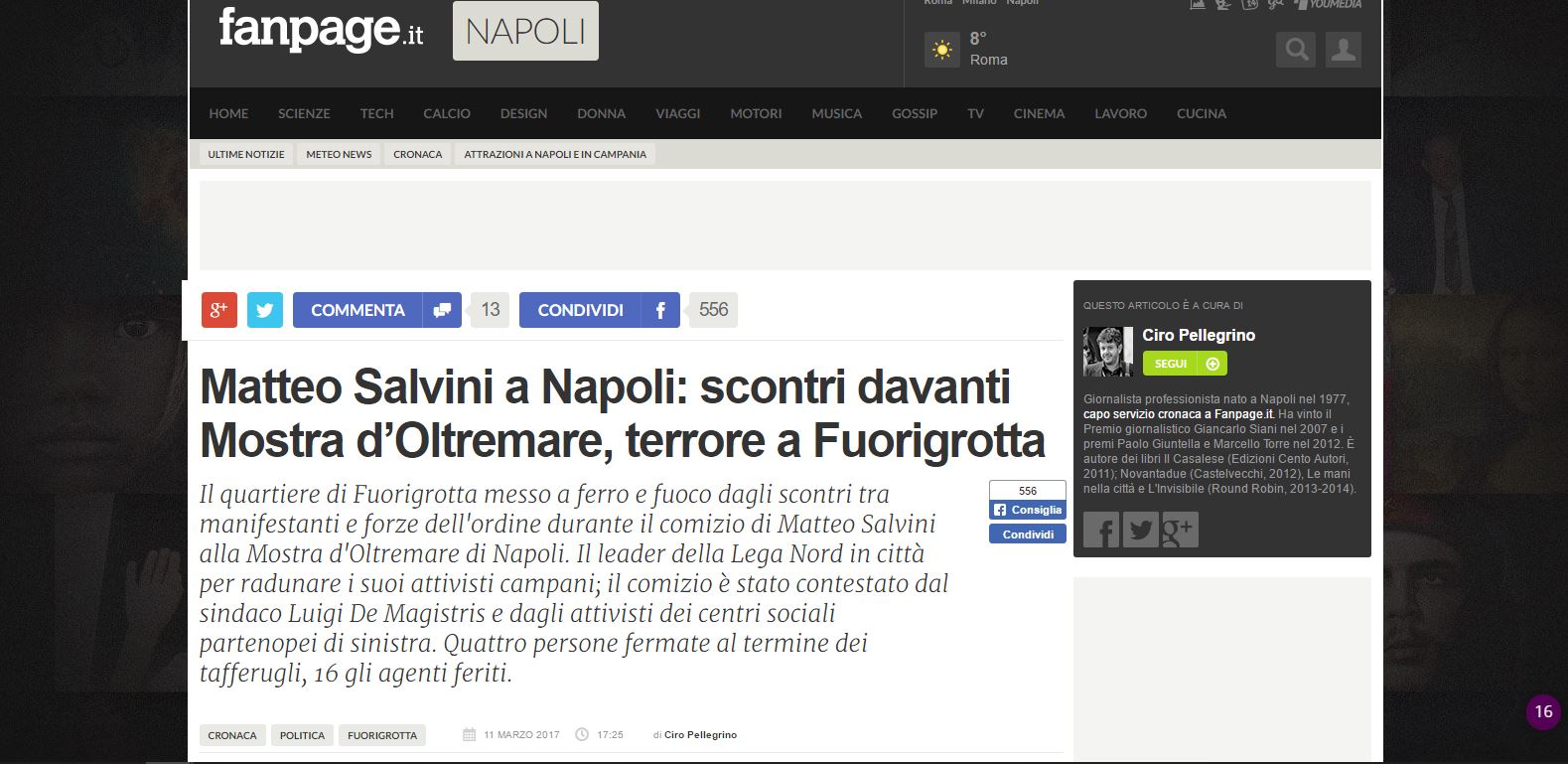Open MUSICA section
Image resolution: width=1568 pixels, height=764 pixels.
(836, 113)
